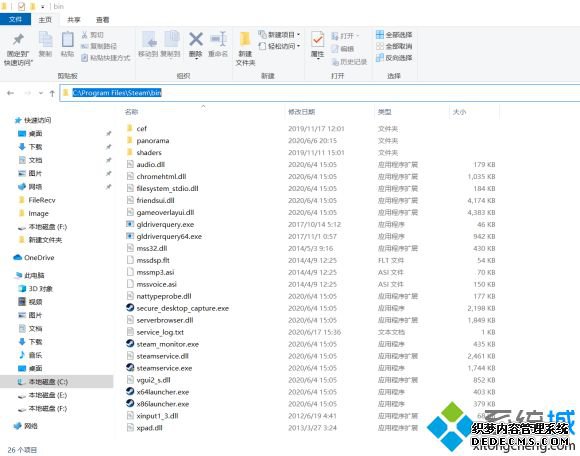The height and width of the screenshot is (456, 580).
Task: Click the Forward navigation arrow
Action: coord(28,93)
